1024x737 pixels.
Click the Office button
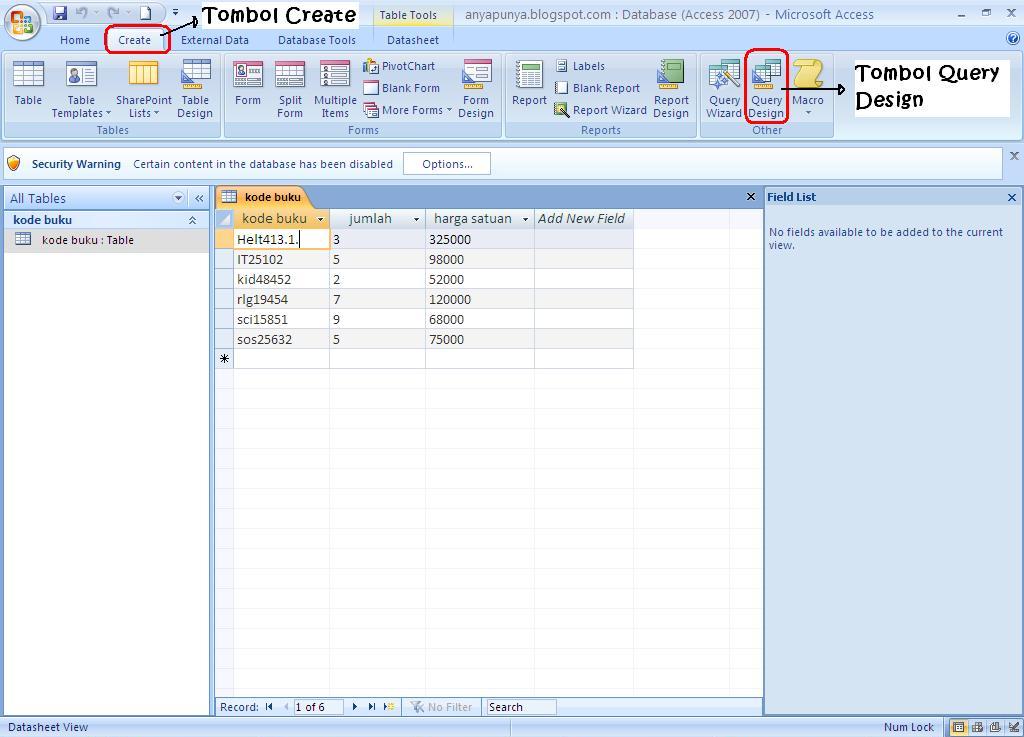pos(22,22)
